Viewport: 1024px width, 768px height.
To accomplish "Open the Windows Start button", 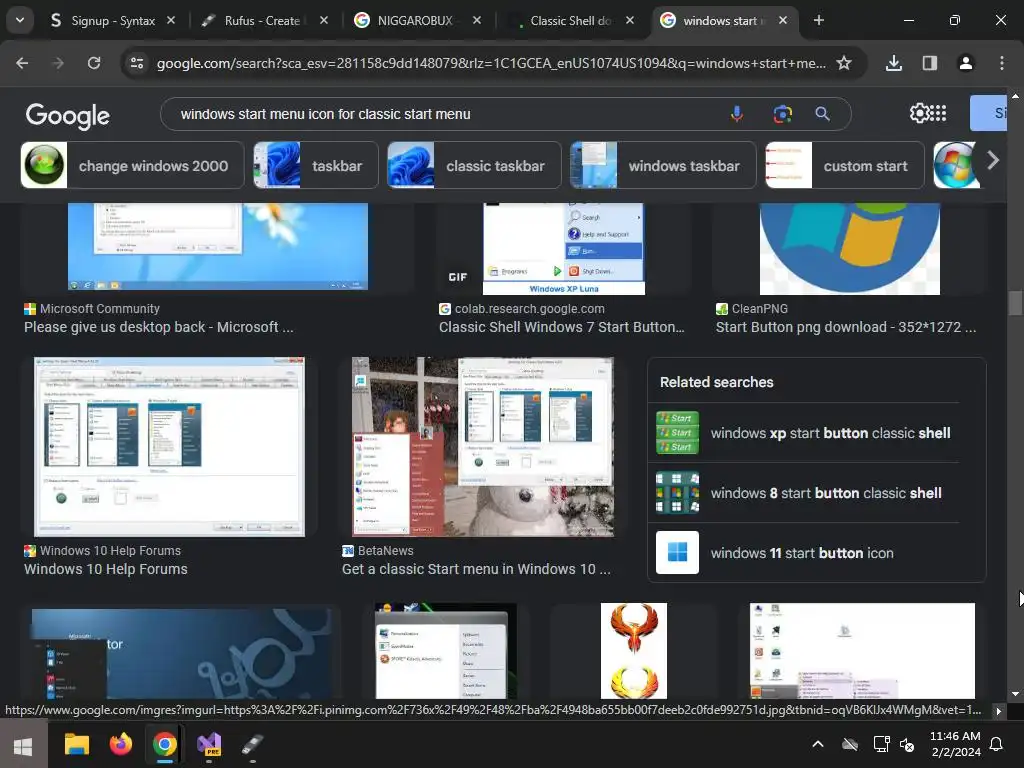I will click(24, 746).
